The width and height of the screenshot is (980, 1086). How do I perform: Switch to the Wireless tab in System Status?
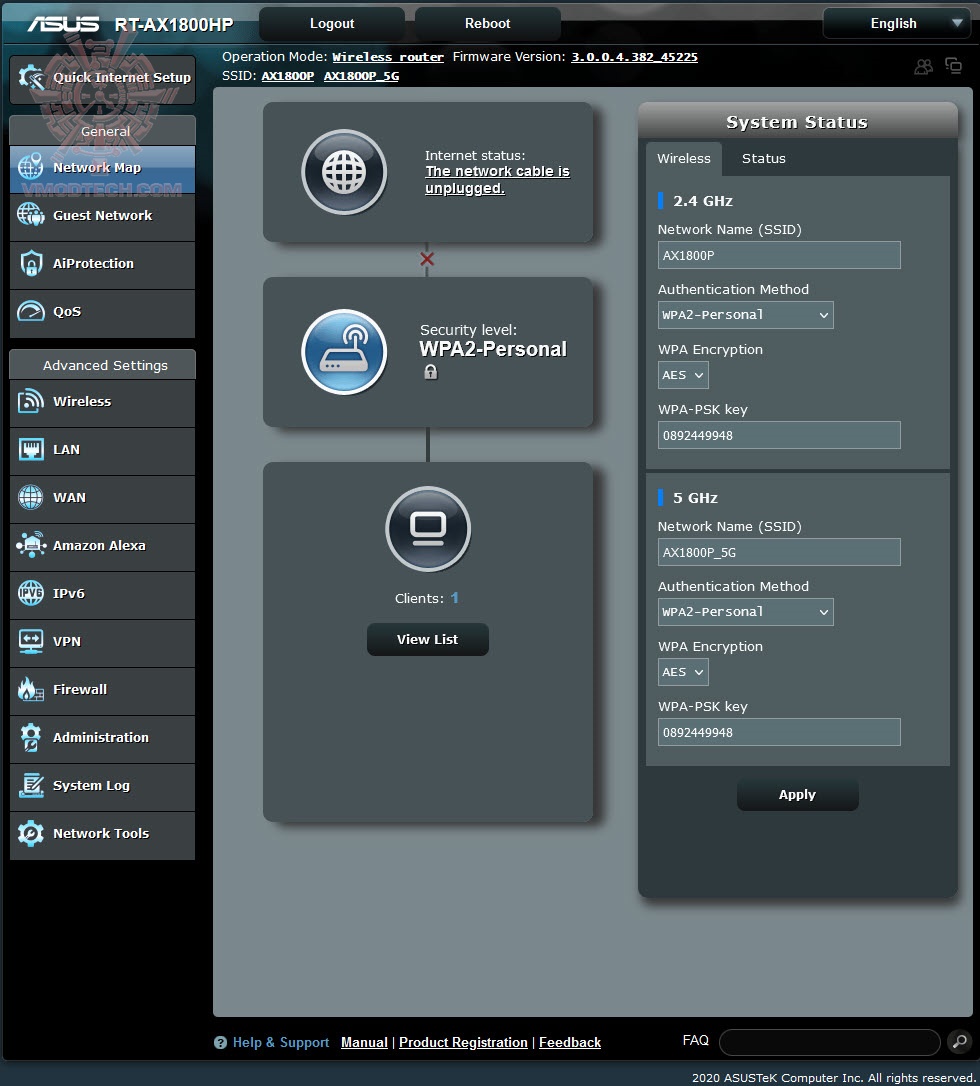[684, 159]
